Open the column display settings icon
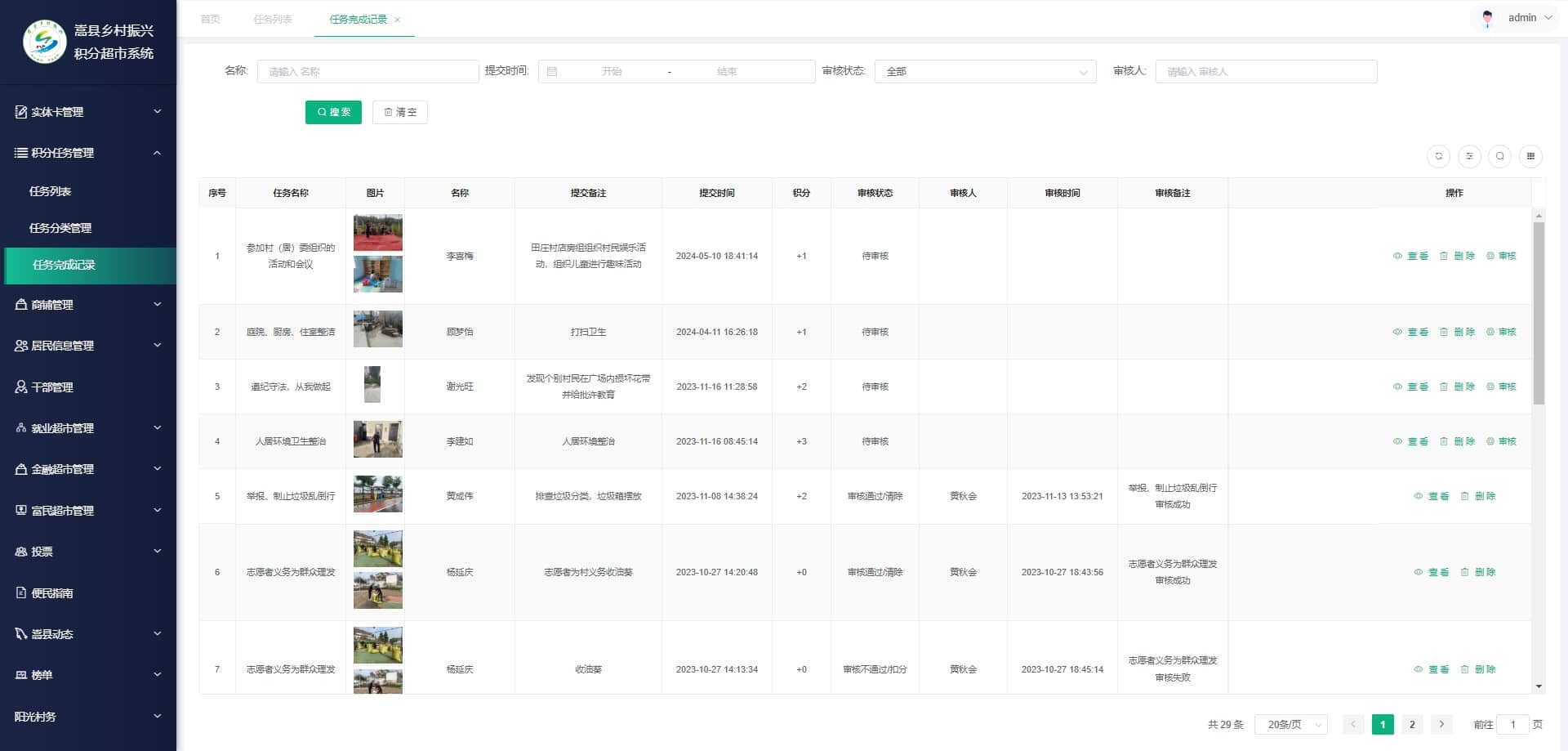This screenshot has width=1568, height=751. point(1469,156)
